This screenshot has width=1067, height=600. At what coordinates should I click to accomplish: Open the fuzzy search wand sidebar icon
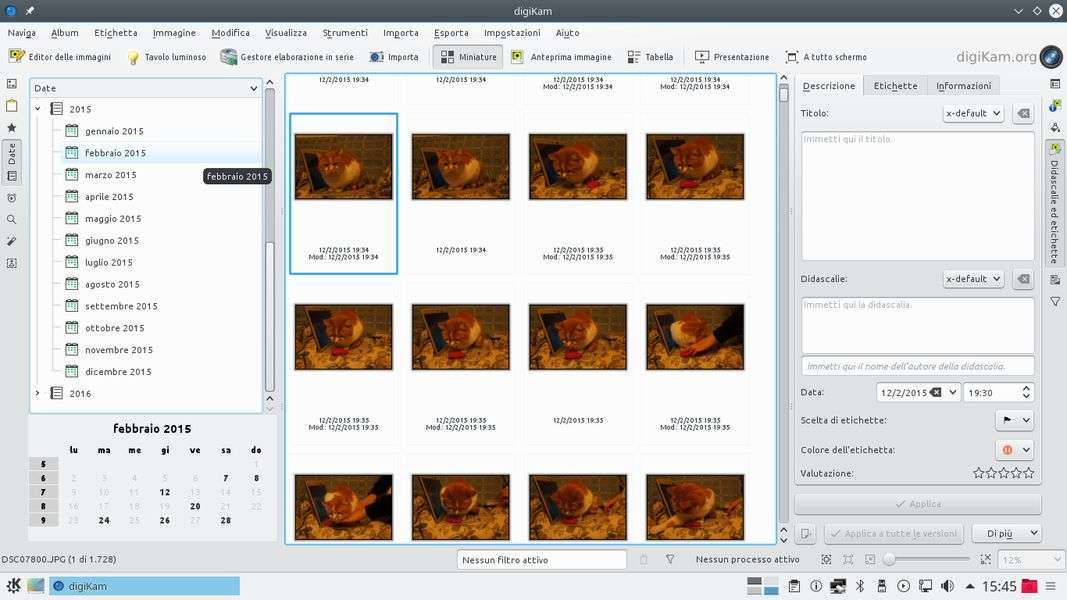click(12, 241)
